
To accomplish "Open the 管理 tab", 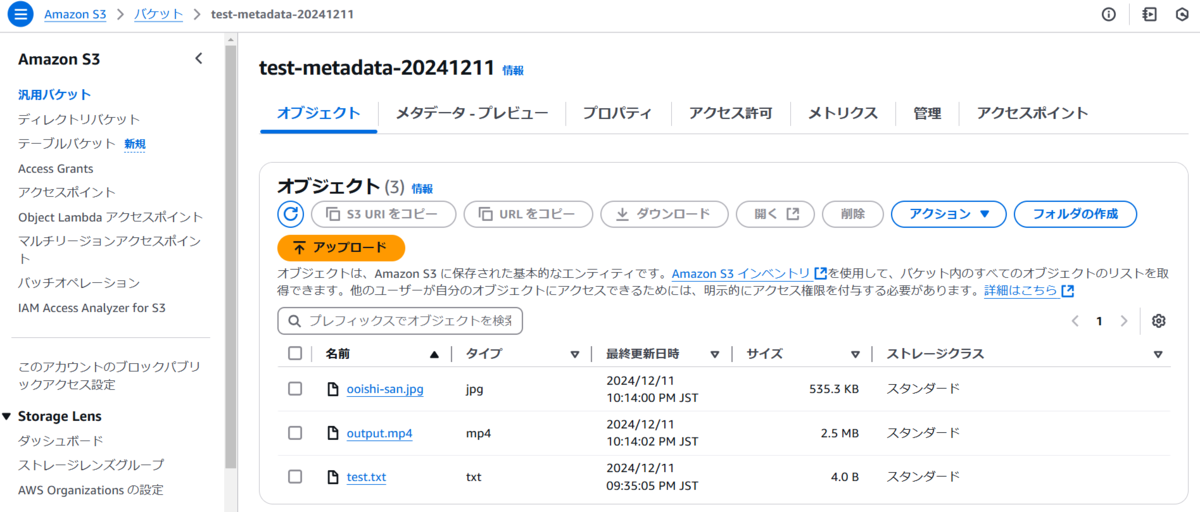I will pos(927,113).
